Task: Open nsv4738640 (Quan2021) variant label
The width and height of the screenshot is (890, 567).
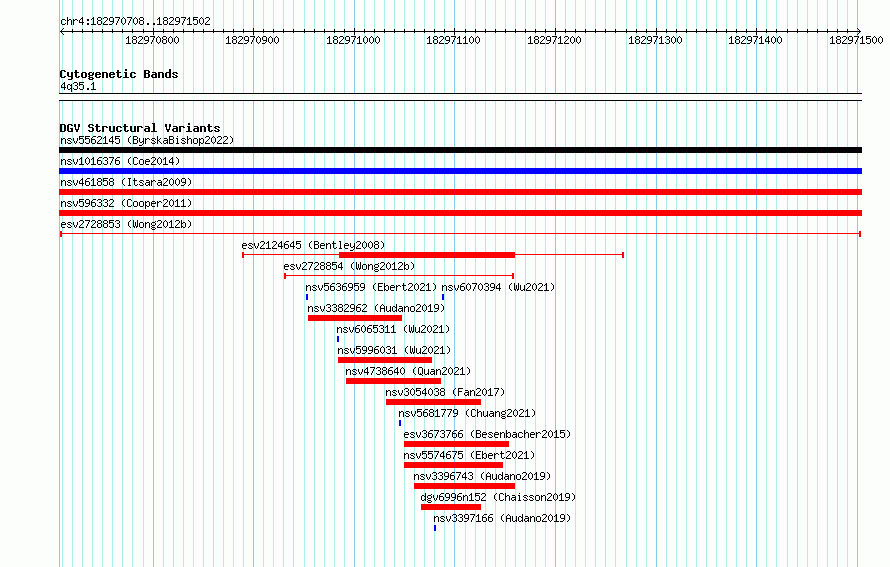Action: click(x=408, y=371)
